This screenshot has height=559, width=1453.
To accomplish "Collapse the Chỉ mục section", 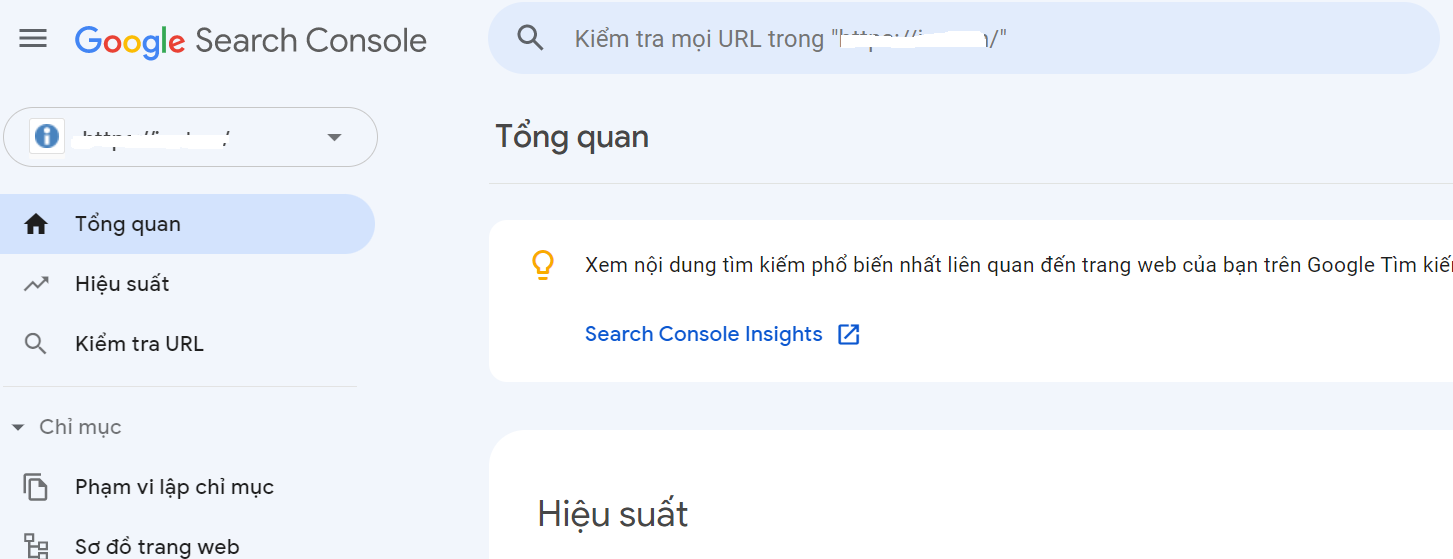I will [x=17, y=428].
